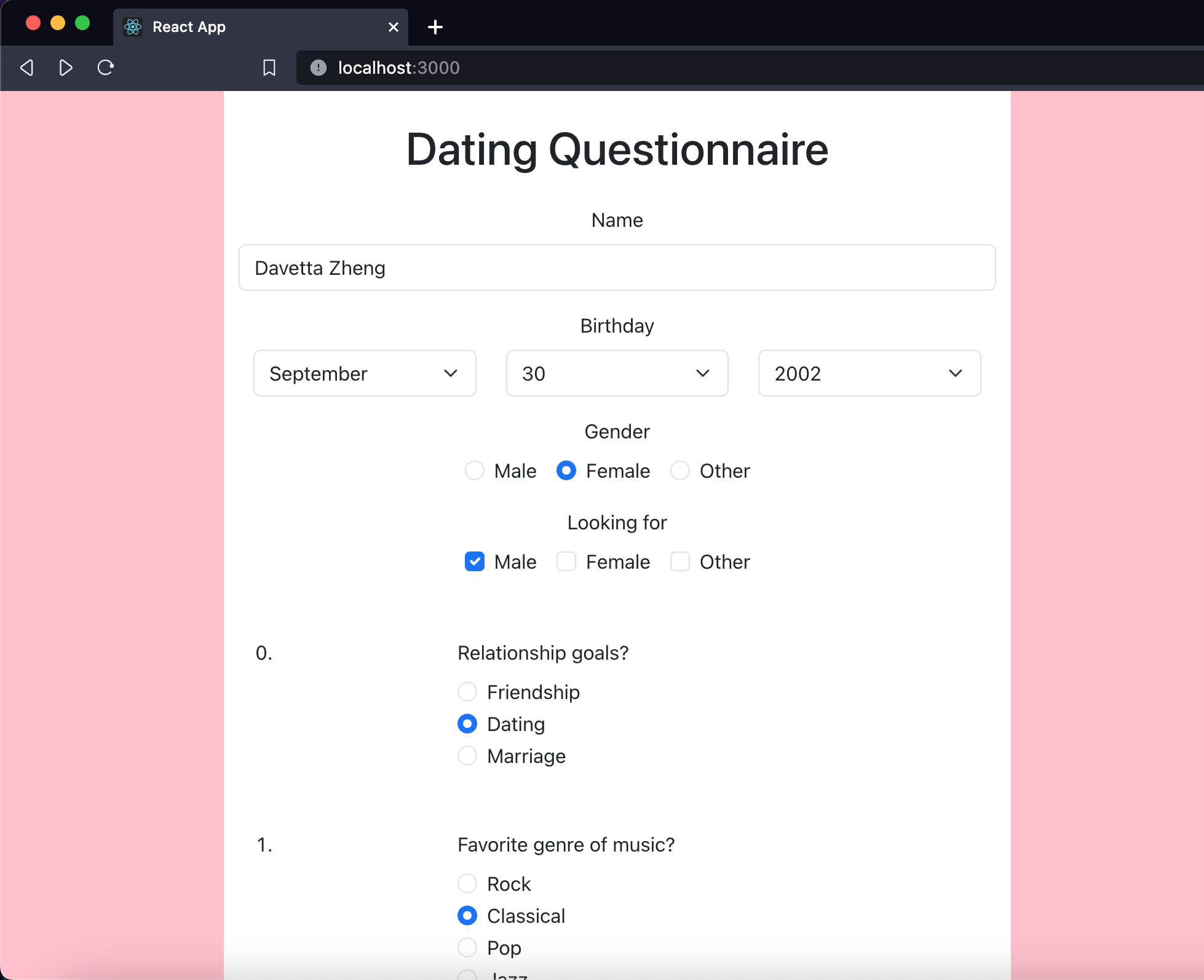Click the Name input field
This screenshot has width=1204, height=980.
(x=617, y=267)
